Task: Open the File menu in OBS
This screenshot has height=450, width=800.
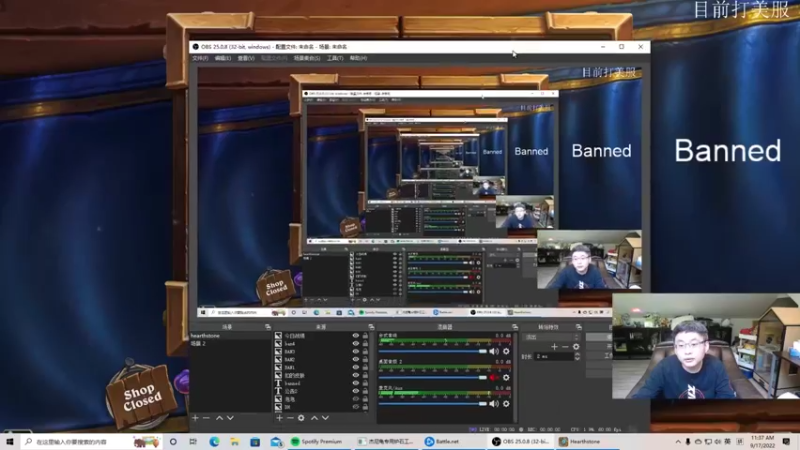Action: 199,58
